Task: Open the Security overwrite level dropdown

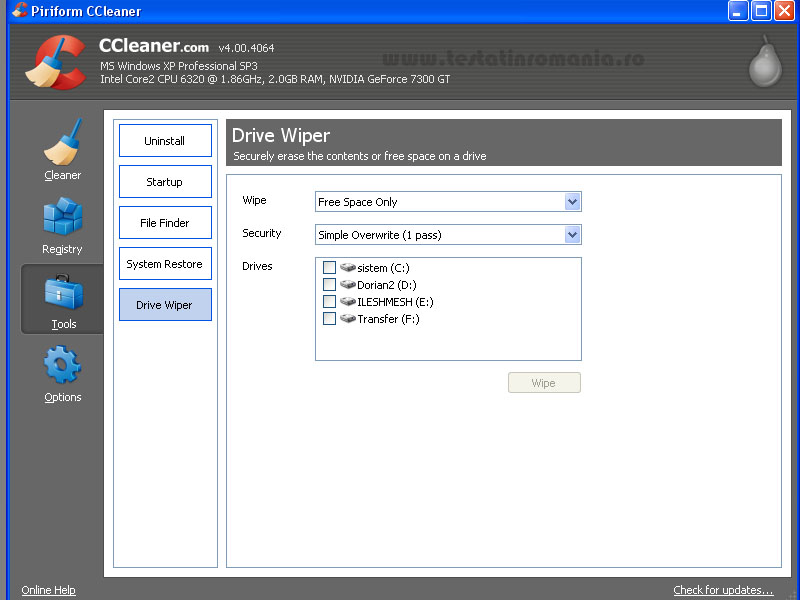Action: (x=572, y=235)
